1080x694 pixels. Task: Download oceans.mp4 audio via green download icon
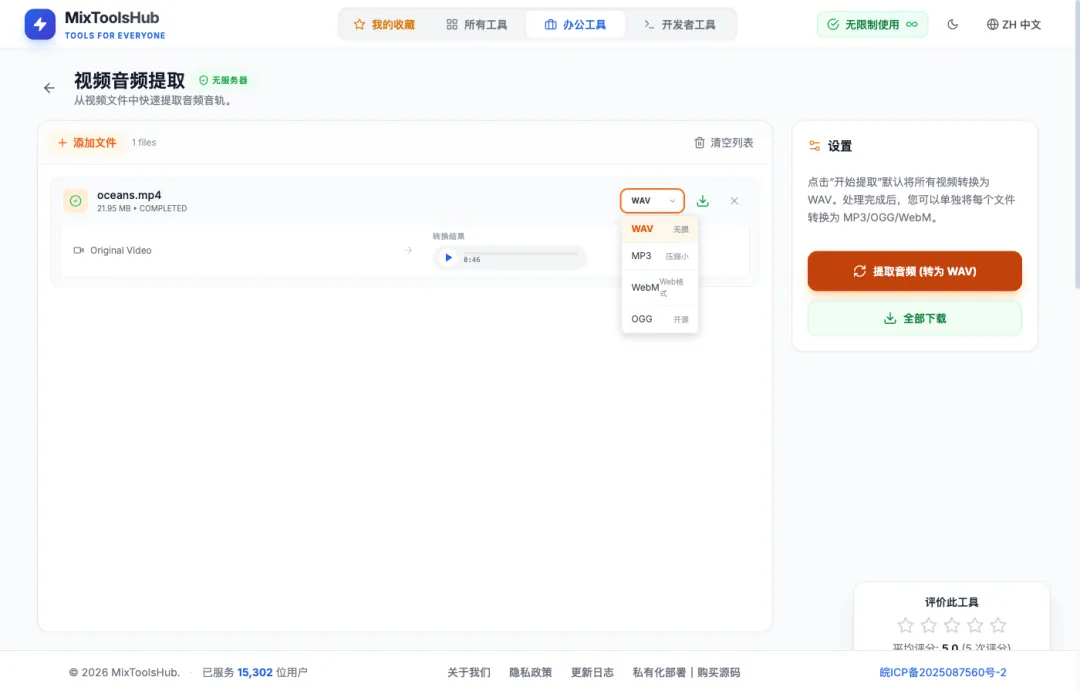click(x=703, y=201)
